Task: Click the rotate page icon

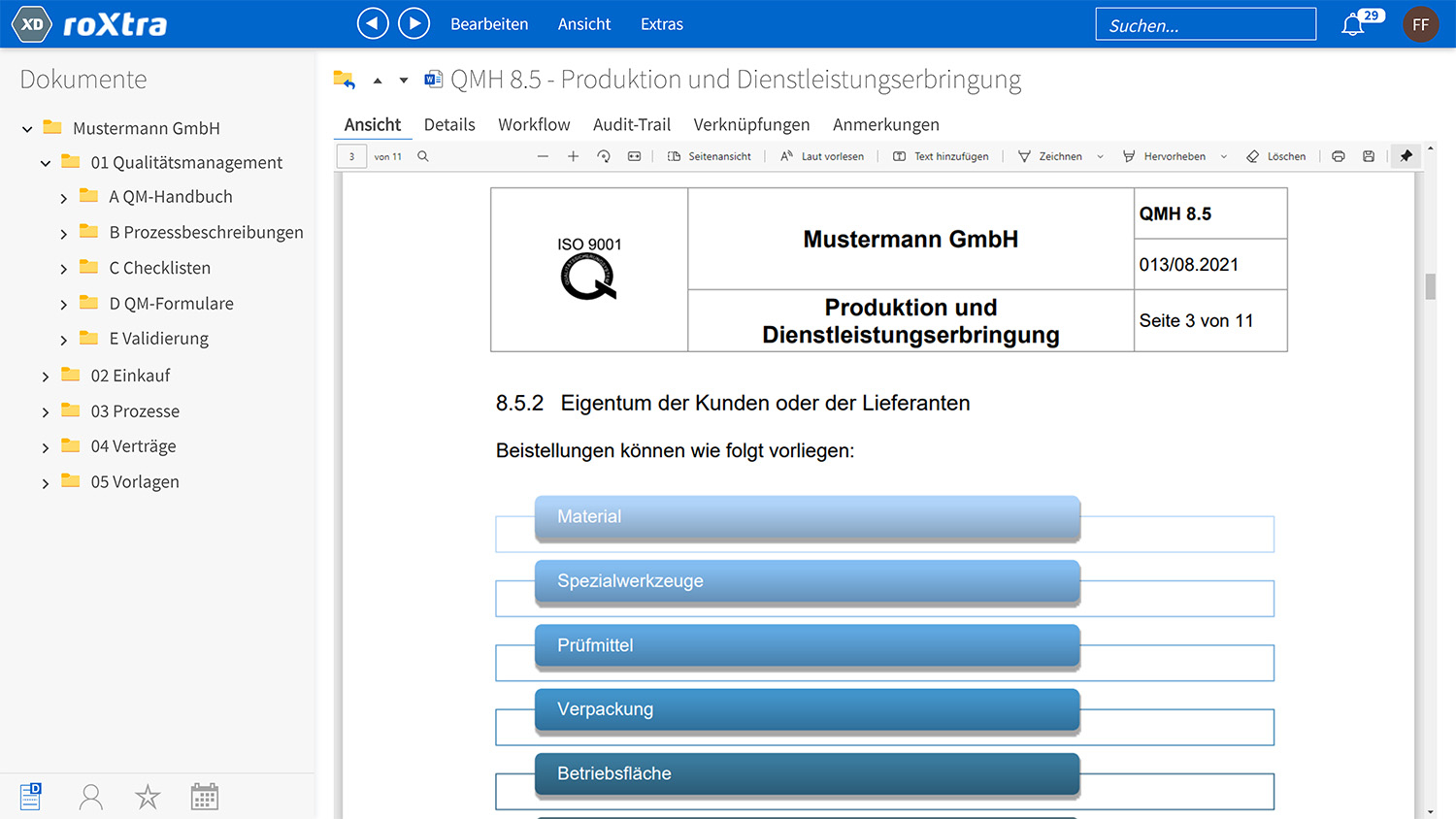Action: (604, 156)
